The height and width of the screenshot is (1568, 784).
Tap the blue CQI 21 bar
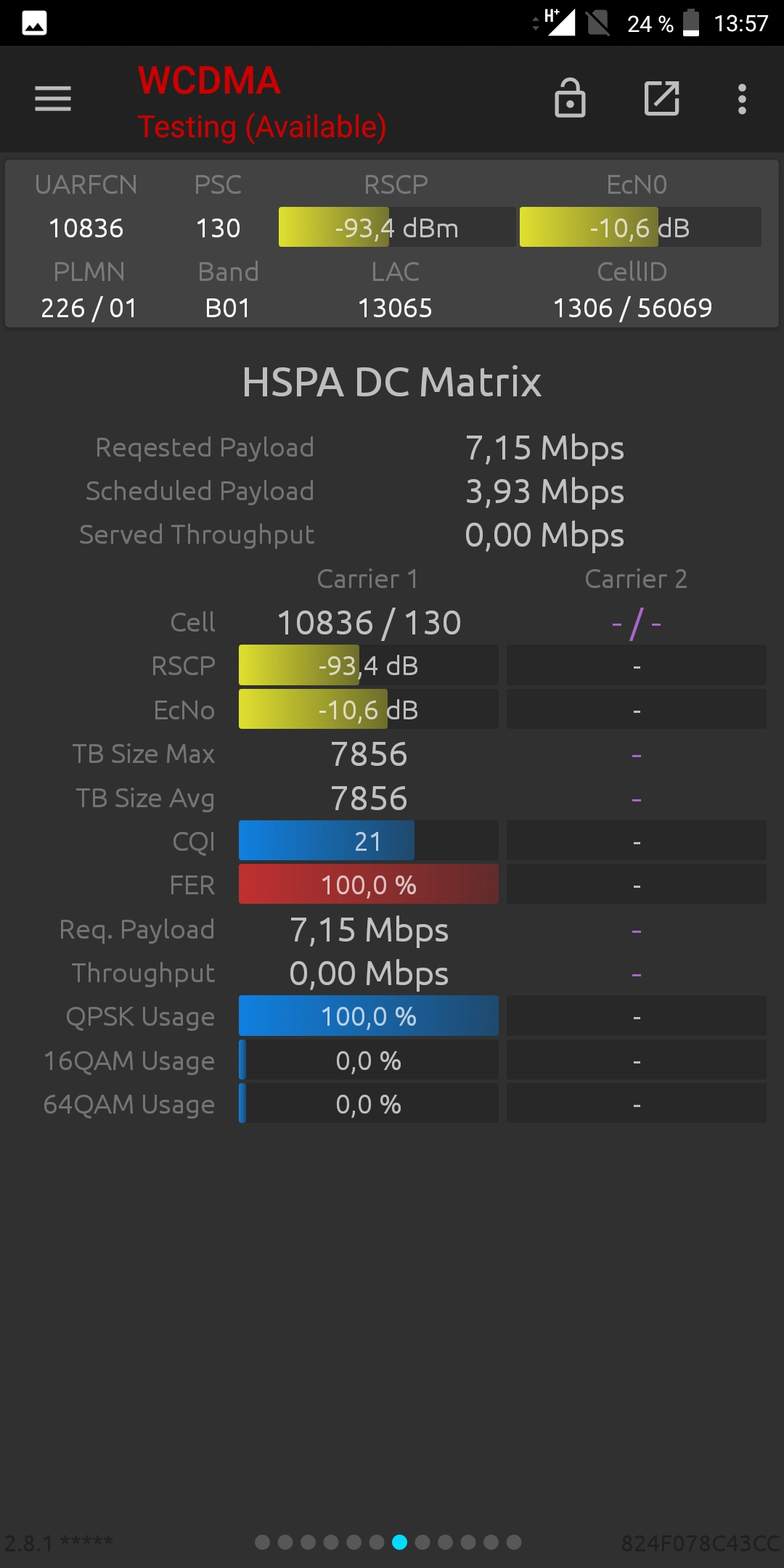point(369,841)
